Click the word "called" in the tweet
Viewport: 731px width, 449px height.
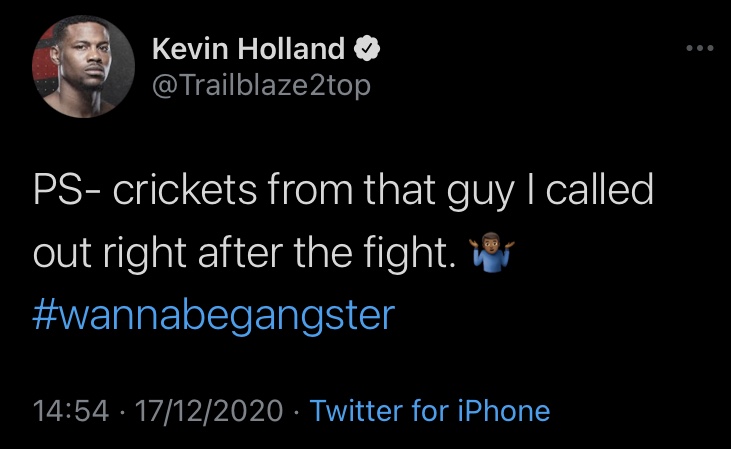pyautogui.click(x=600, y=188)
